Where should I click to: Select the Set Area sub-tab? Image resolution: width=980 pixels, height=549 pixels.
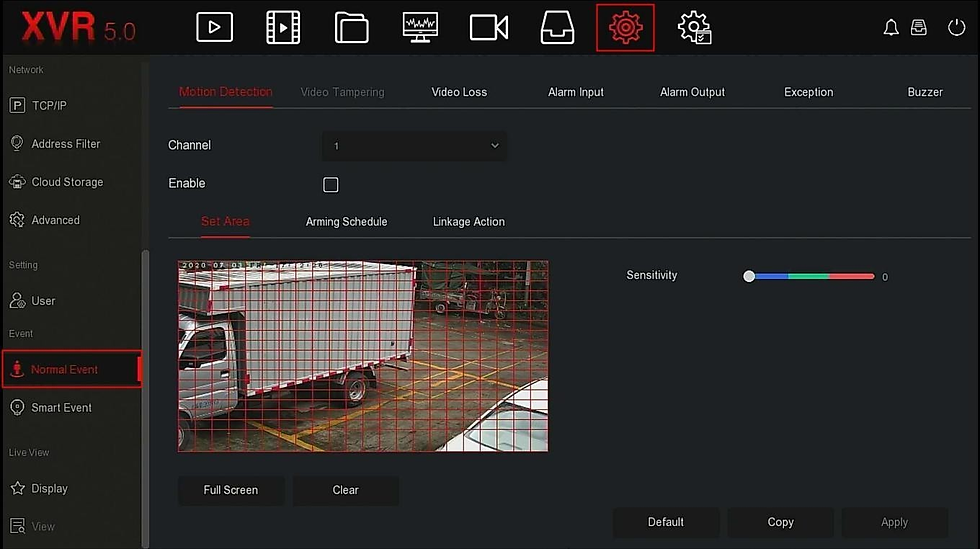(225, 221)
